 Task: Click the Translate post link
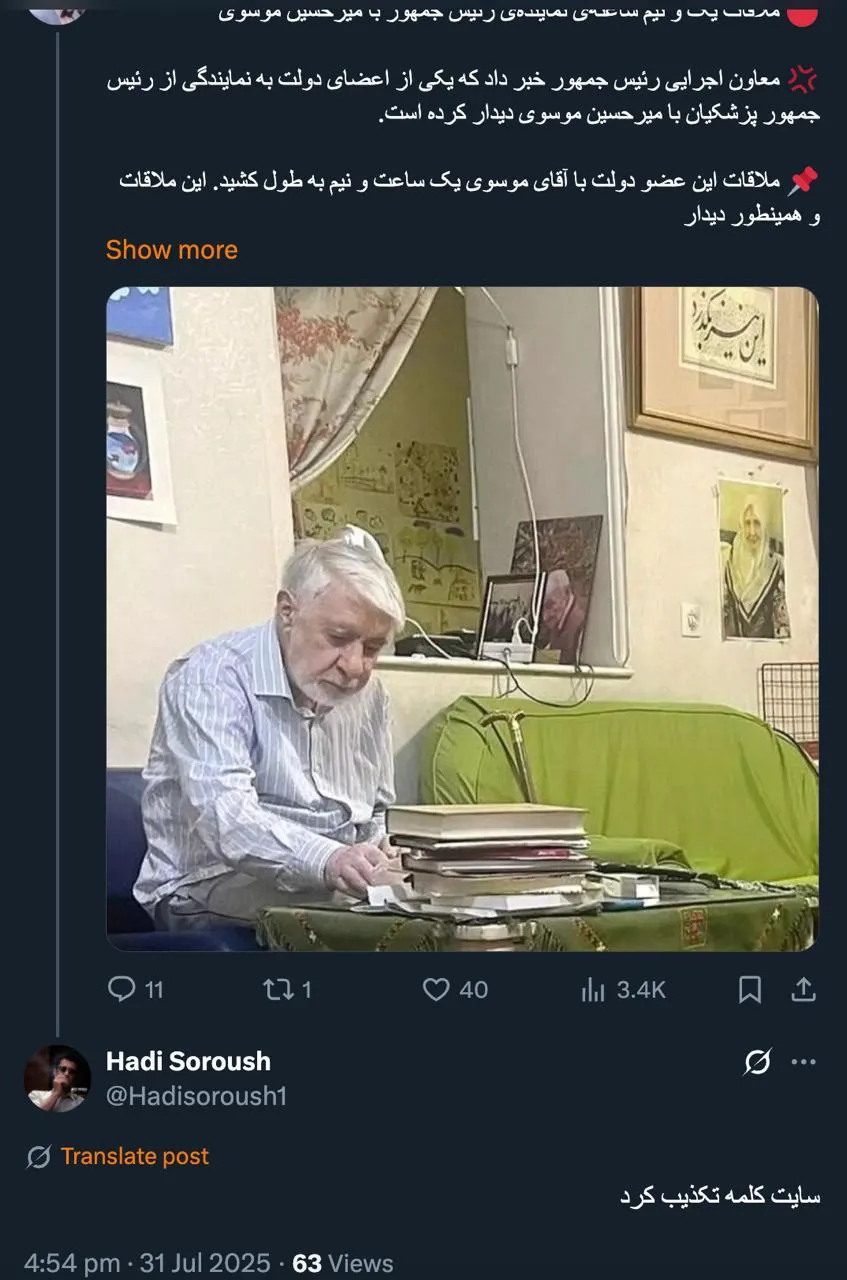point(135,1157)
